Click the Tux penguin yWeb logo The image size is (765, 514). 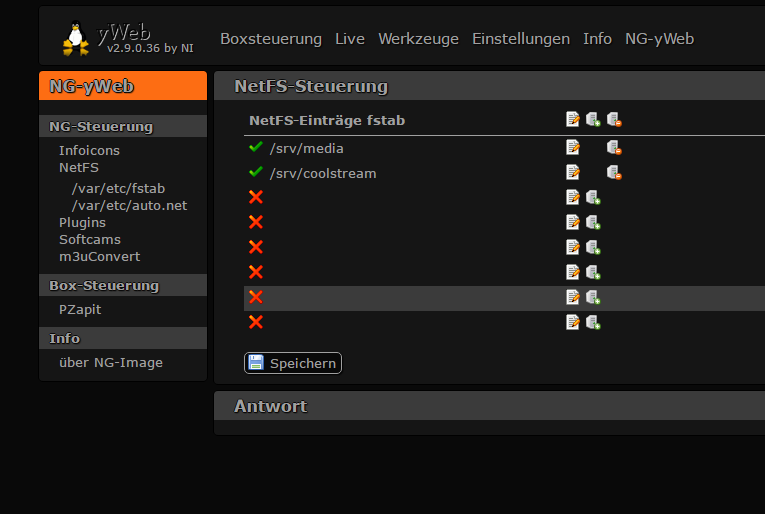[x=76, y=38]
